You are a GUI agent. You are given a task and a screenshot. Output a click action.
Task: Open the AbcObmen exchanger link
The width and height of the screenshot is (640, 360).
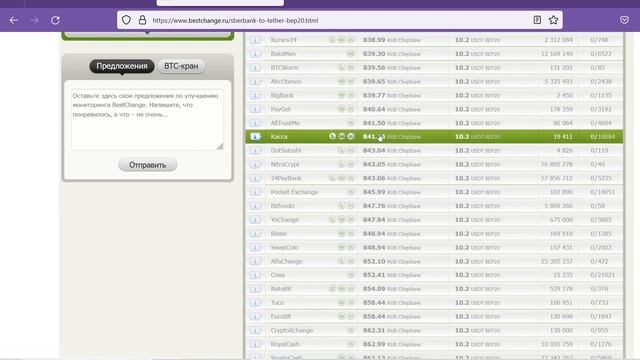point(286,82)
